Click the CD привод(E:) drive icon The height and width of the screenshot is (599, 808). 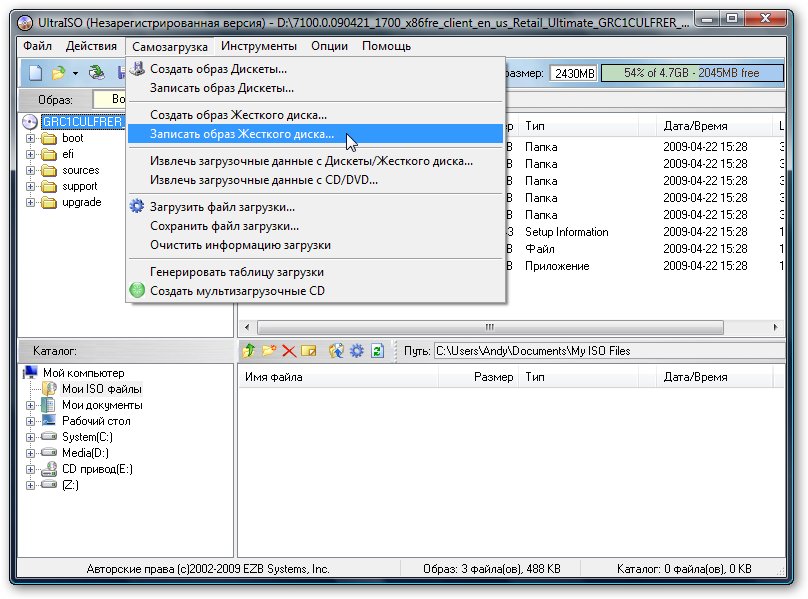click(x=49, y=469)
